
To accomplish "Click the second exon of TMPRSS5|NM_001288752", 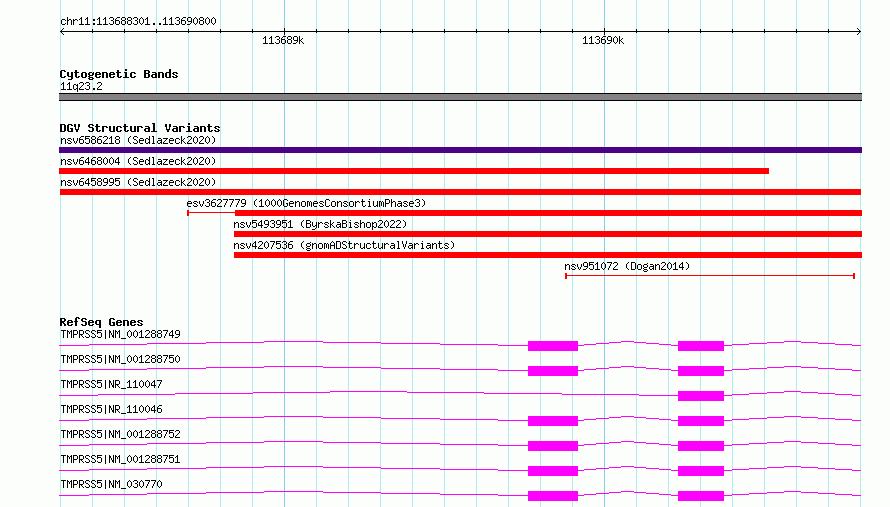I will tap(701, 446).
